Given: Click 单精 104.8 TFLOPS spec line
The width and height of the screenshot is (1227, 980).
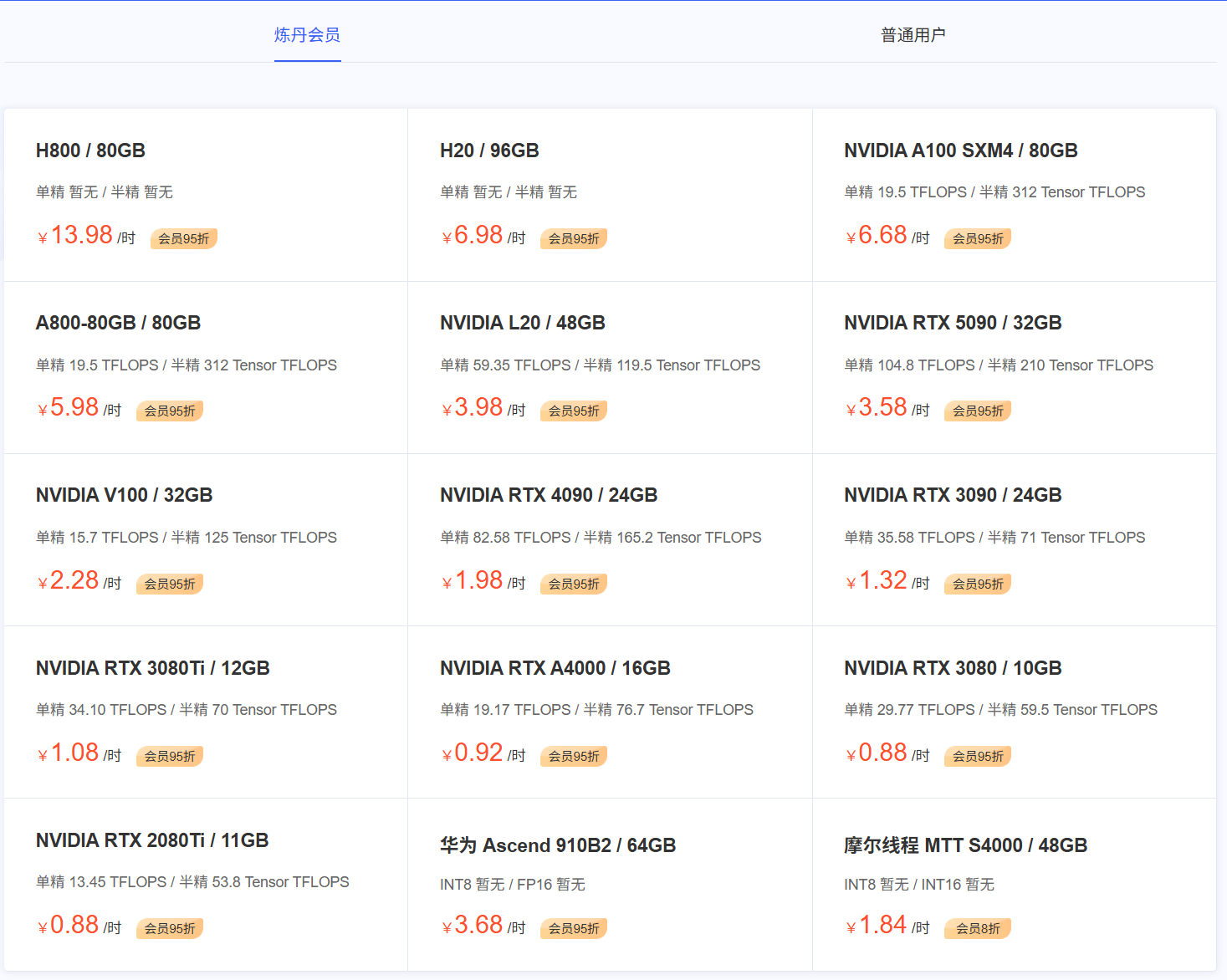Looking at the screenshot, I should (999, 365).
